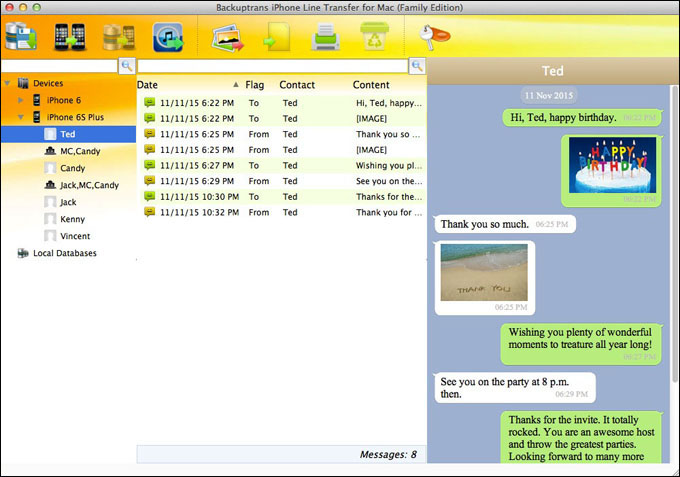Click 'Thank you for ...' content cell
The height and width of the screenshot is (477, 680).
[x=389, y=212]
